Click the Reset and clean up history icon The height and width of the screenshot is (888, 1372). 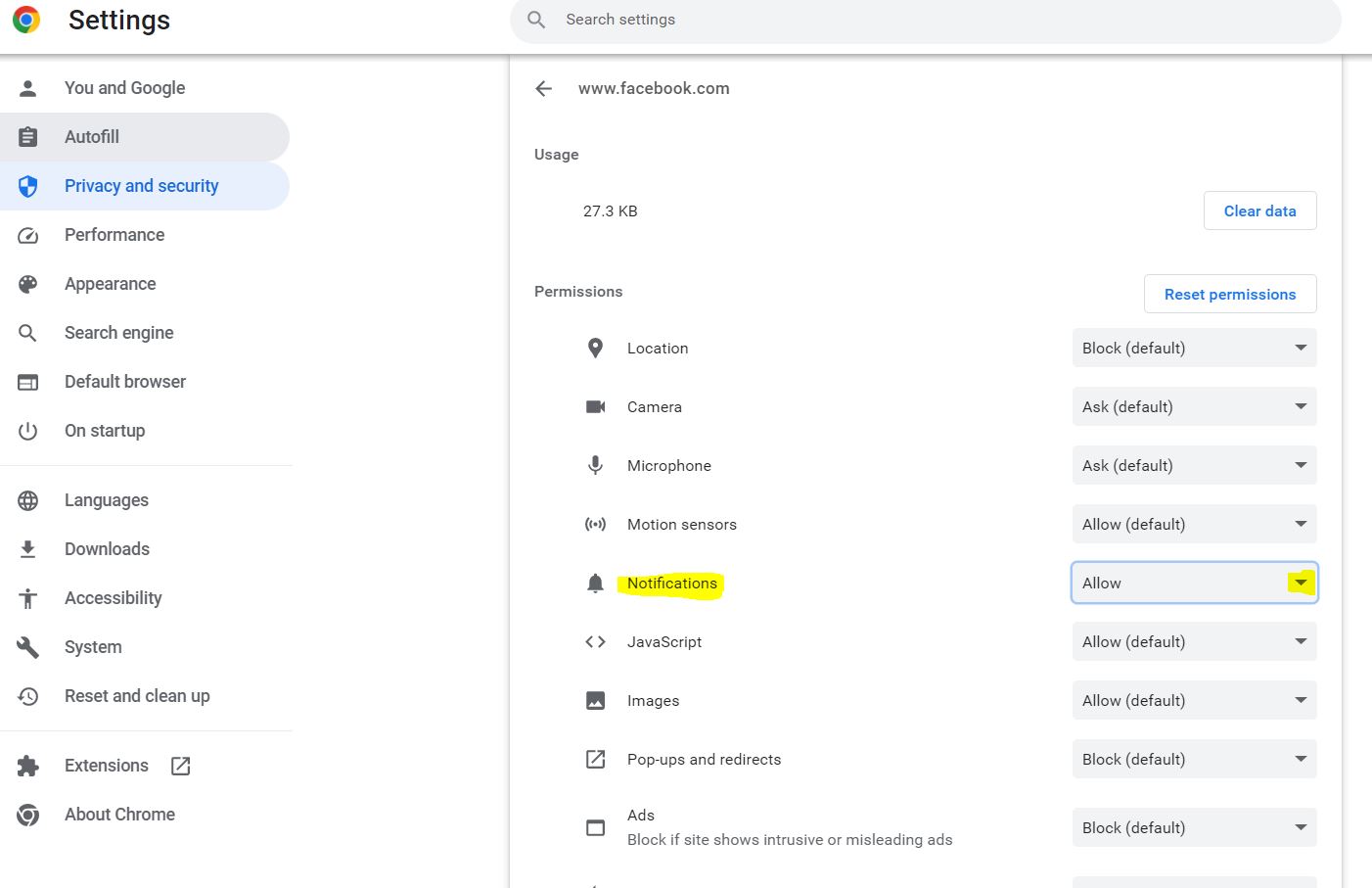click(x=28, y=696)
